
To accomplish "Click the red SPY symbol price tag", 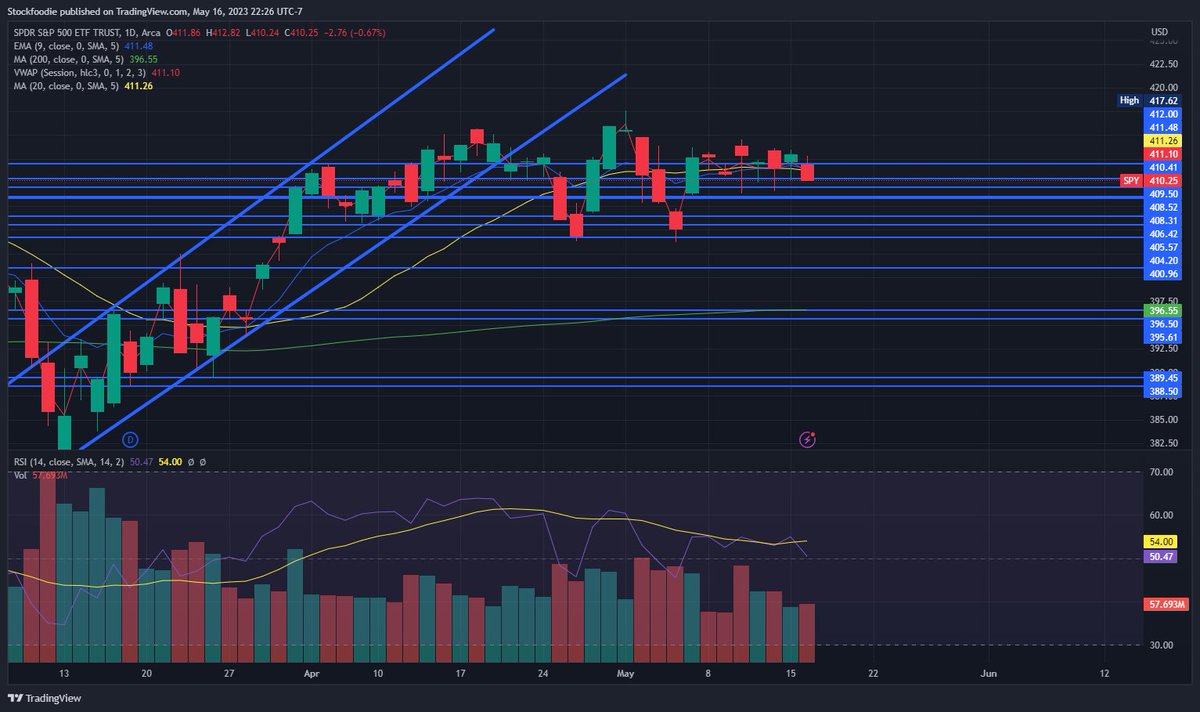I will pos(1131,180).
